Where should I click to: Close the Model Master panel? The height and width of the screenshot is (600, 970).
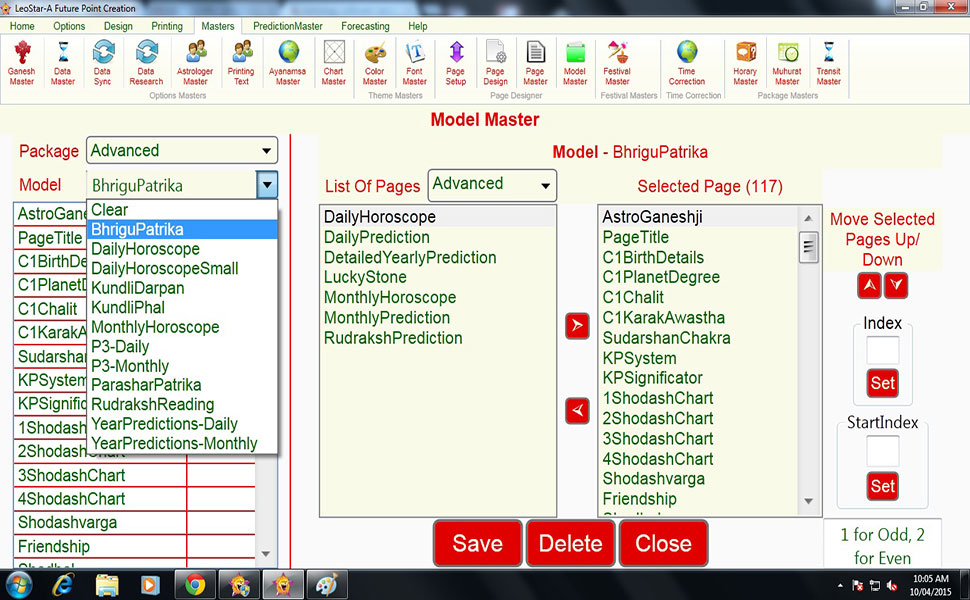coord(663,543)
